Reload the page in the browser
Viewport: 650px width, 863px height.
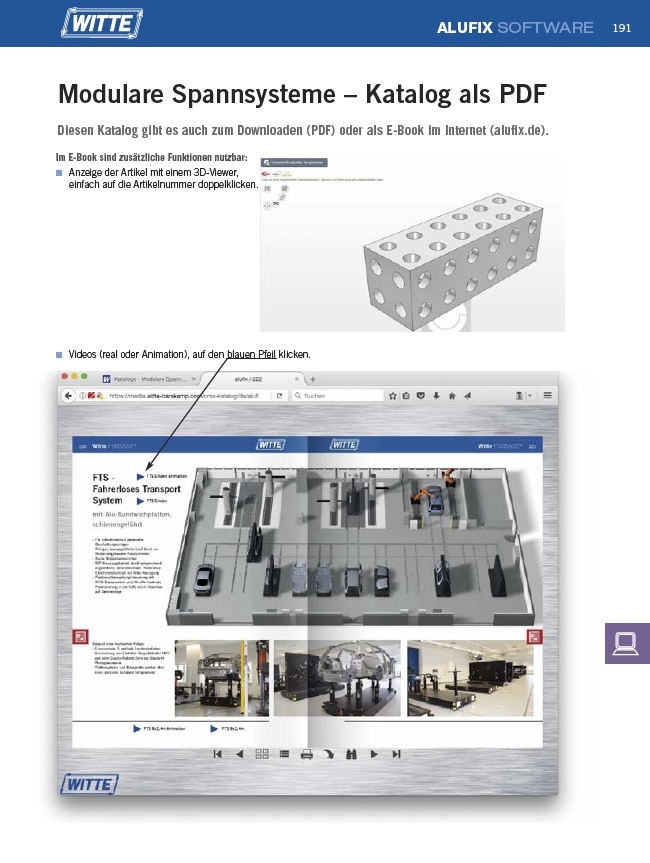point(280,395)
